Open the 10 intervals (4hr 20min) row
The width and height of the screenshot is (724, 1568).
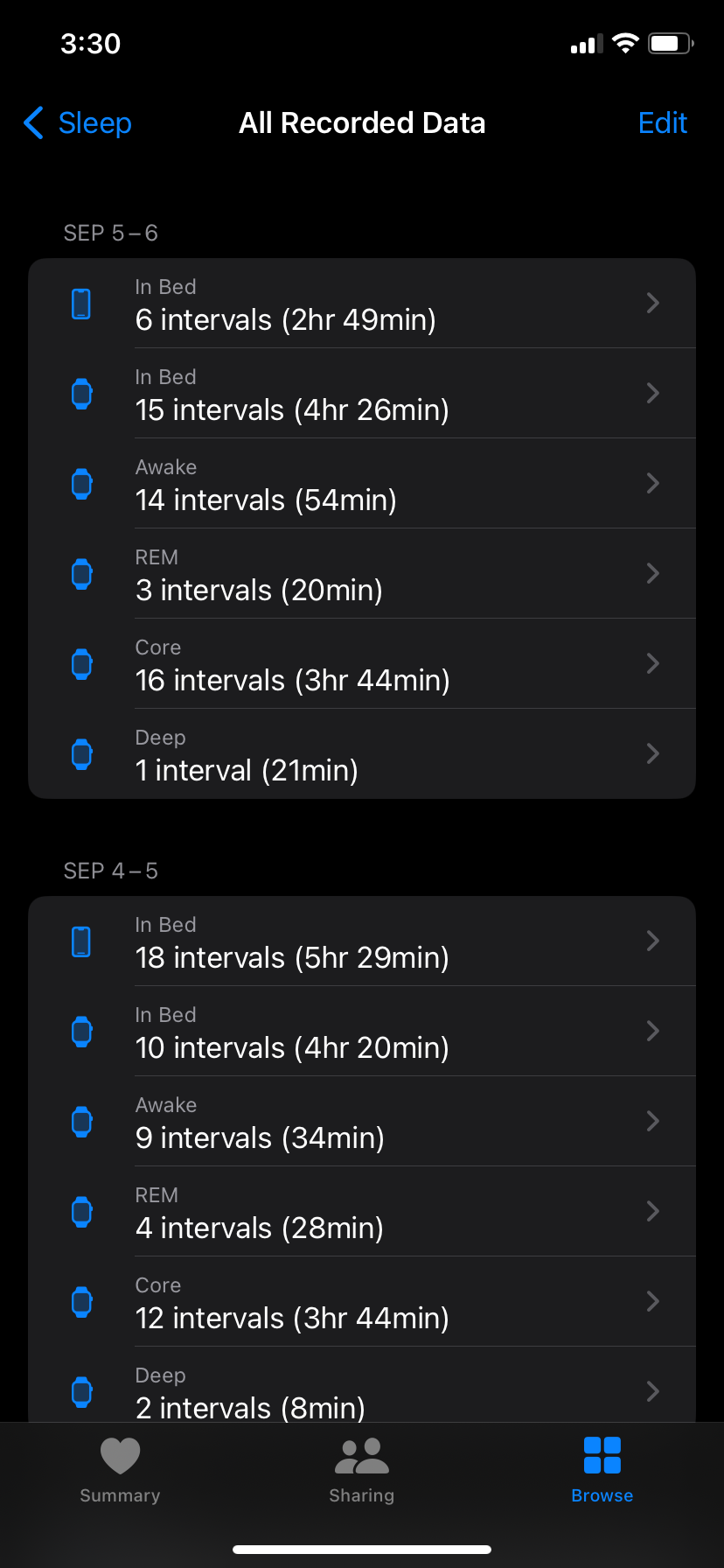pos(362,1032)
